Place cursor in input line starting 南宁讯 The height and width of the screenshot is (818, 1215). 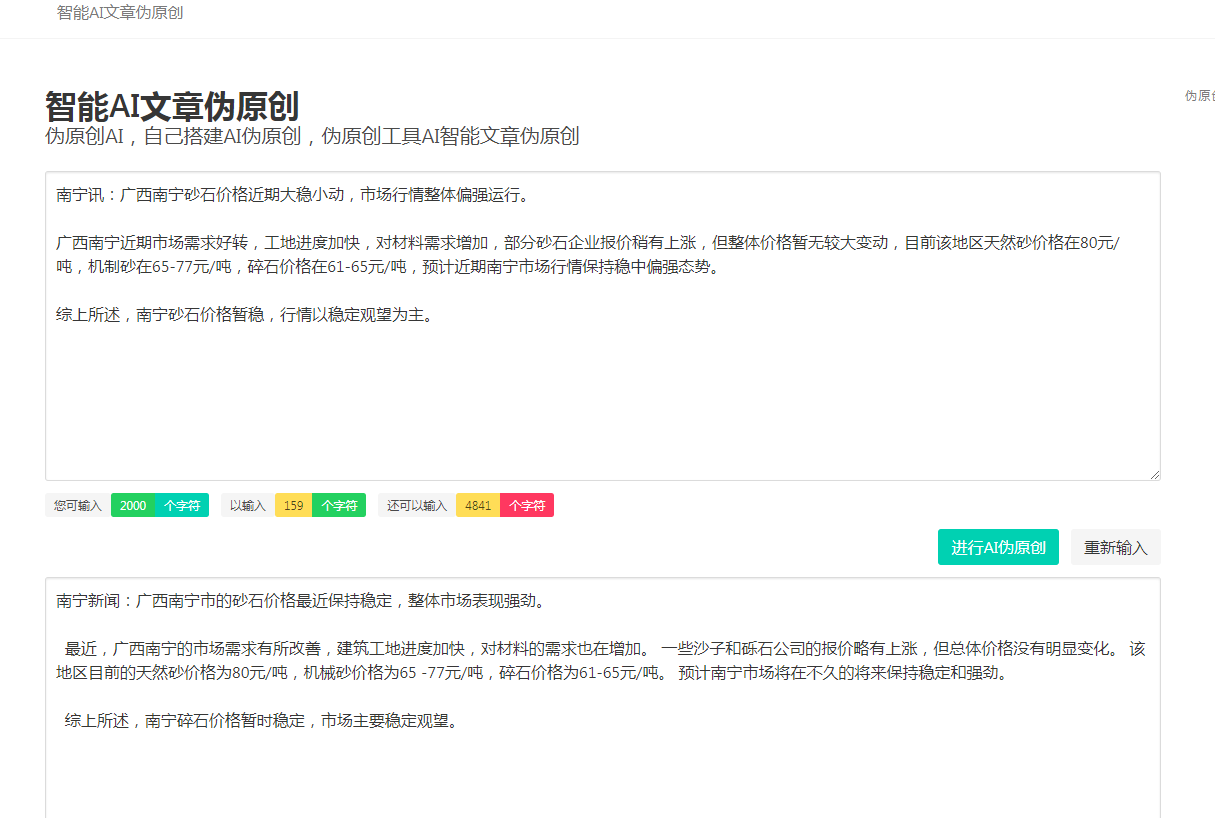tap(290, 195)
